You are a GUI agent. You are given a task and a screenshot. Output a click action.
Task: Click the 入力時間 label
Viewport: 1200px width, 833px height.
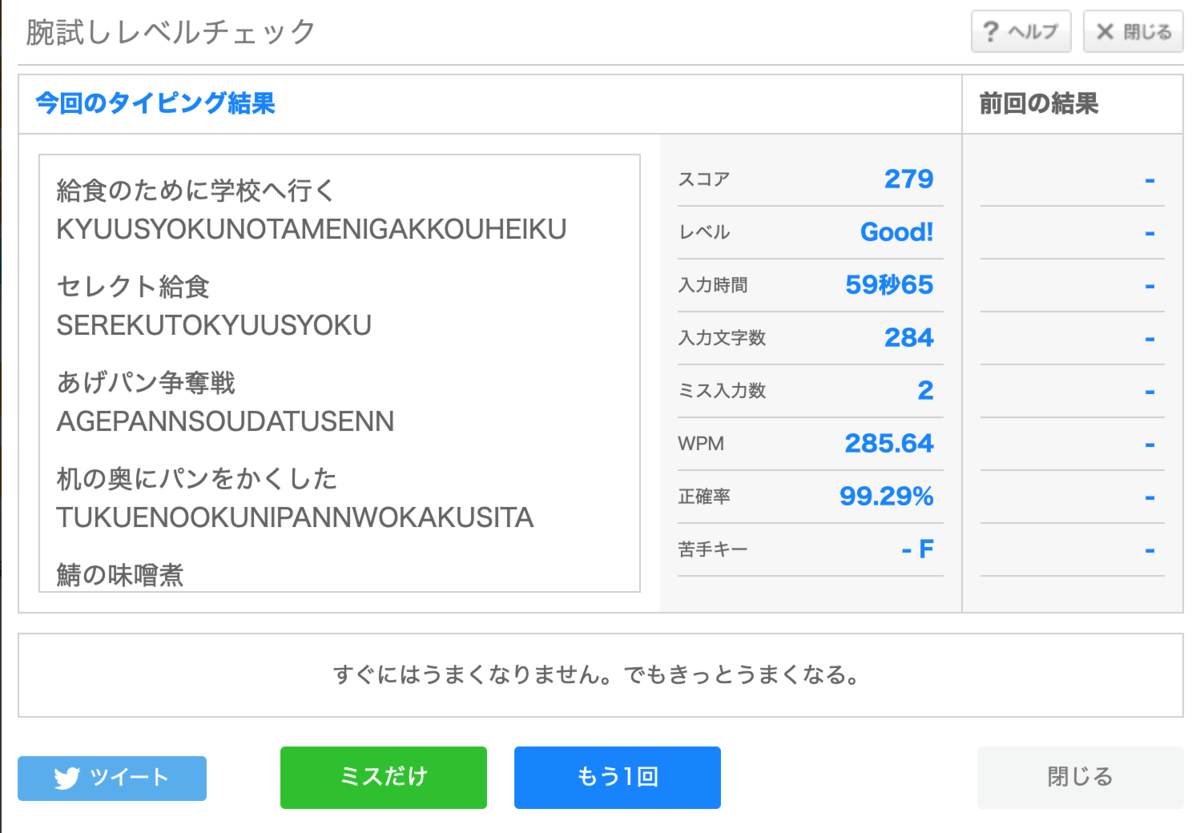713,286
